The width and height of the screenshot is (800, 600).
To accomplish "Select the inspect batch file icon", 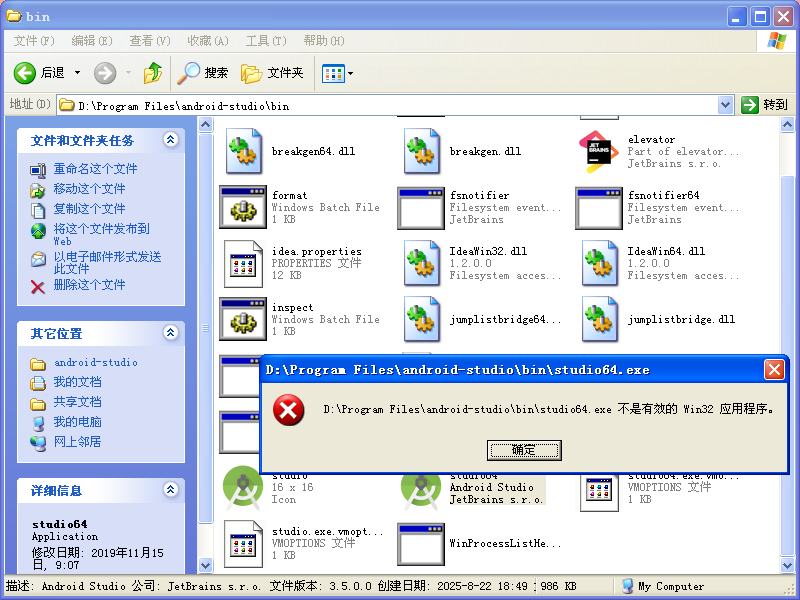I will click(x=243, y=319).
